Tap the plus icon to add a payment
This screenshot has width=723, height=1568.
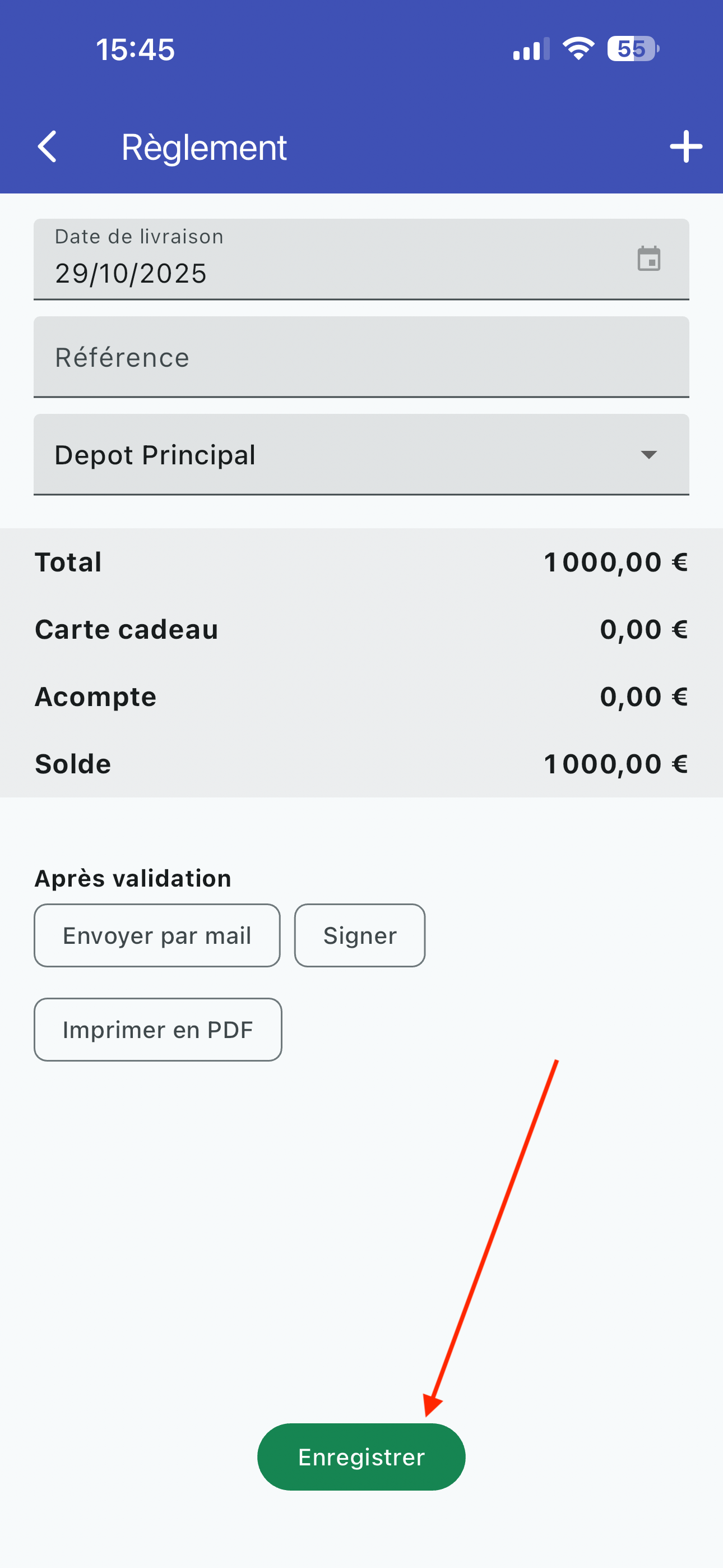(x=686, y=147)
